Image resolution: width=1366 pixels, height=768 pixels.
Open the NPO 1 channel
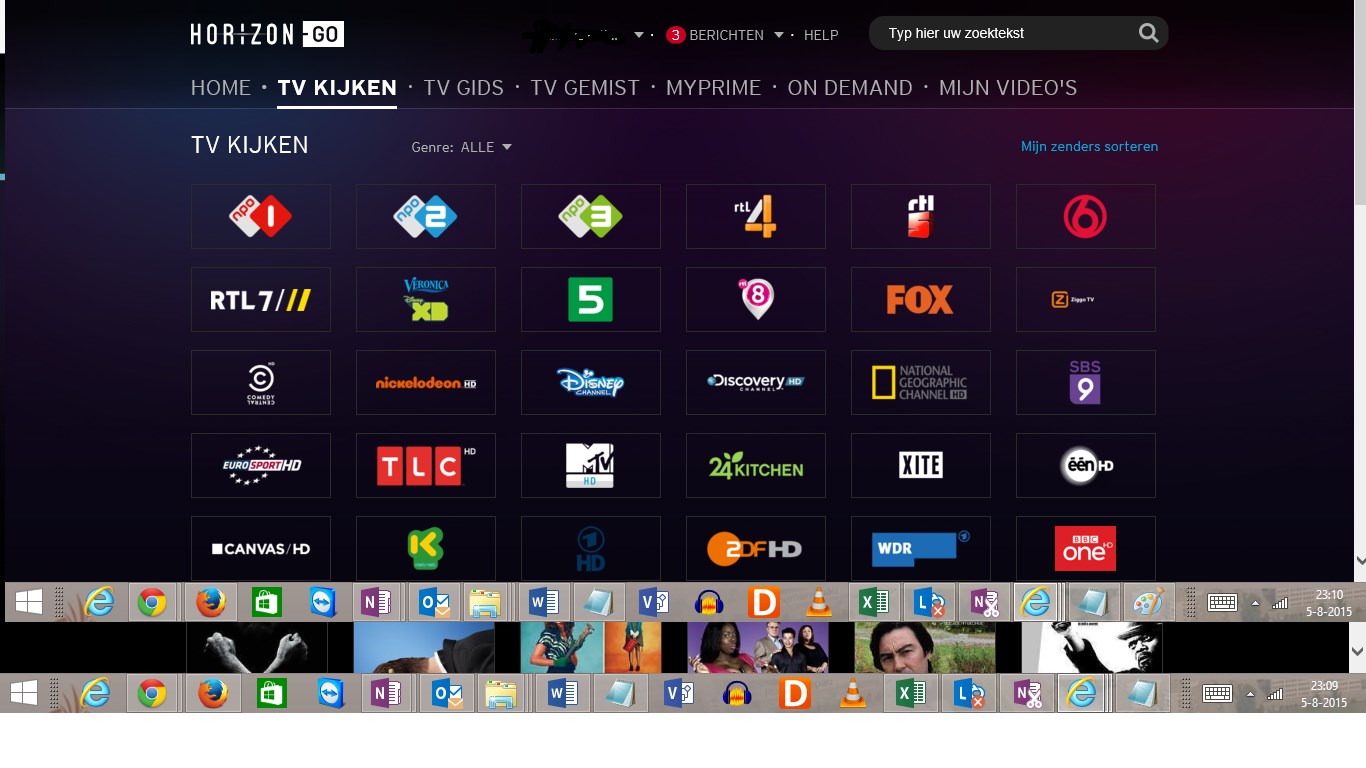click(260, 216)
